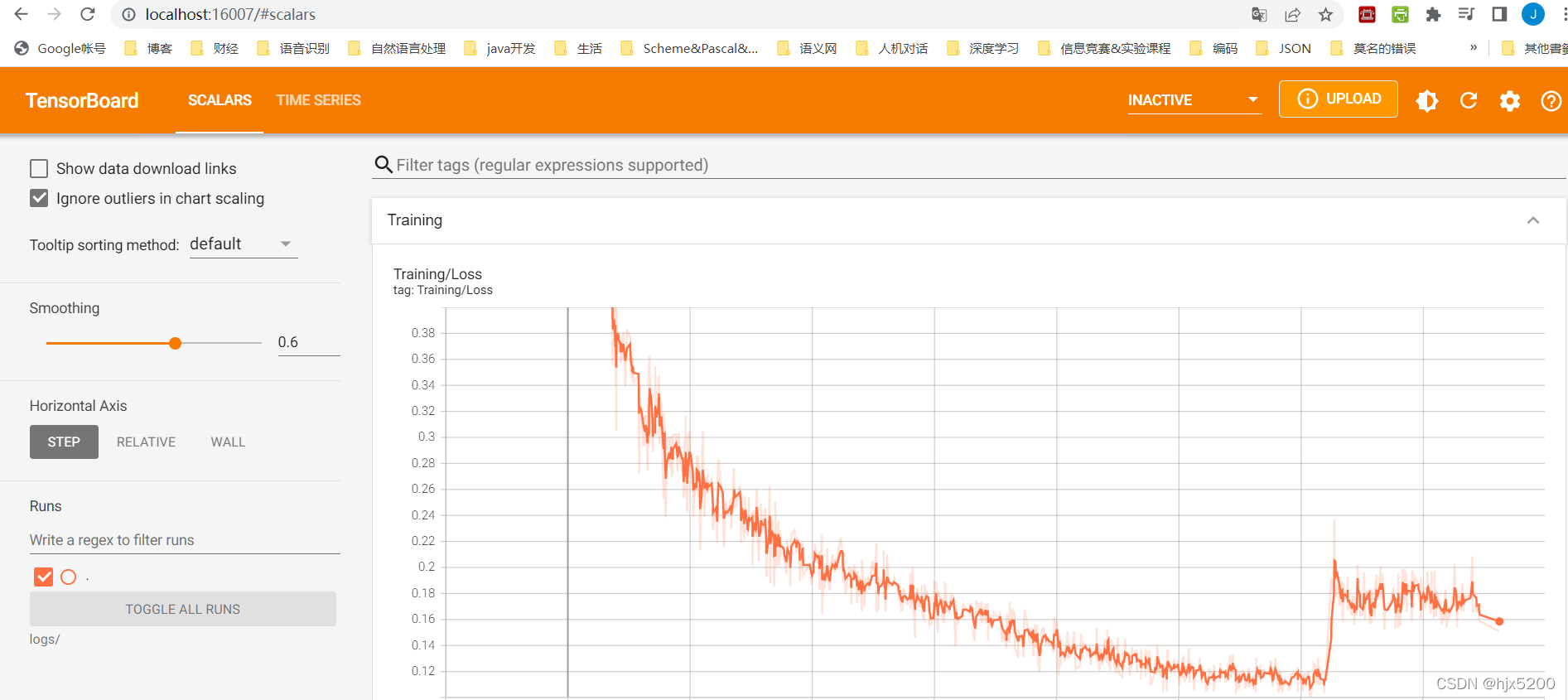Screen dimensions: 1568x700
Task: Click the green extension icon
Action: tap(1401, 14)
